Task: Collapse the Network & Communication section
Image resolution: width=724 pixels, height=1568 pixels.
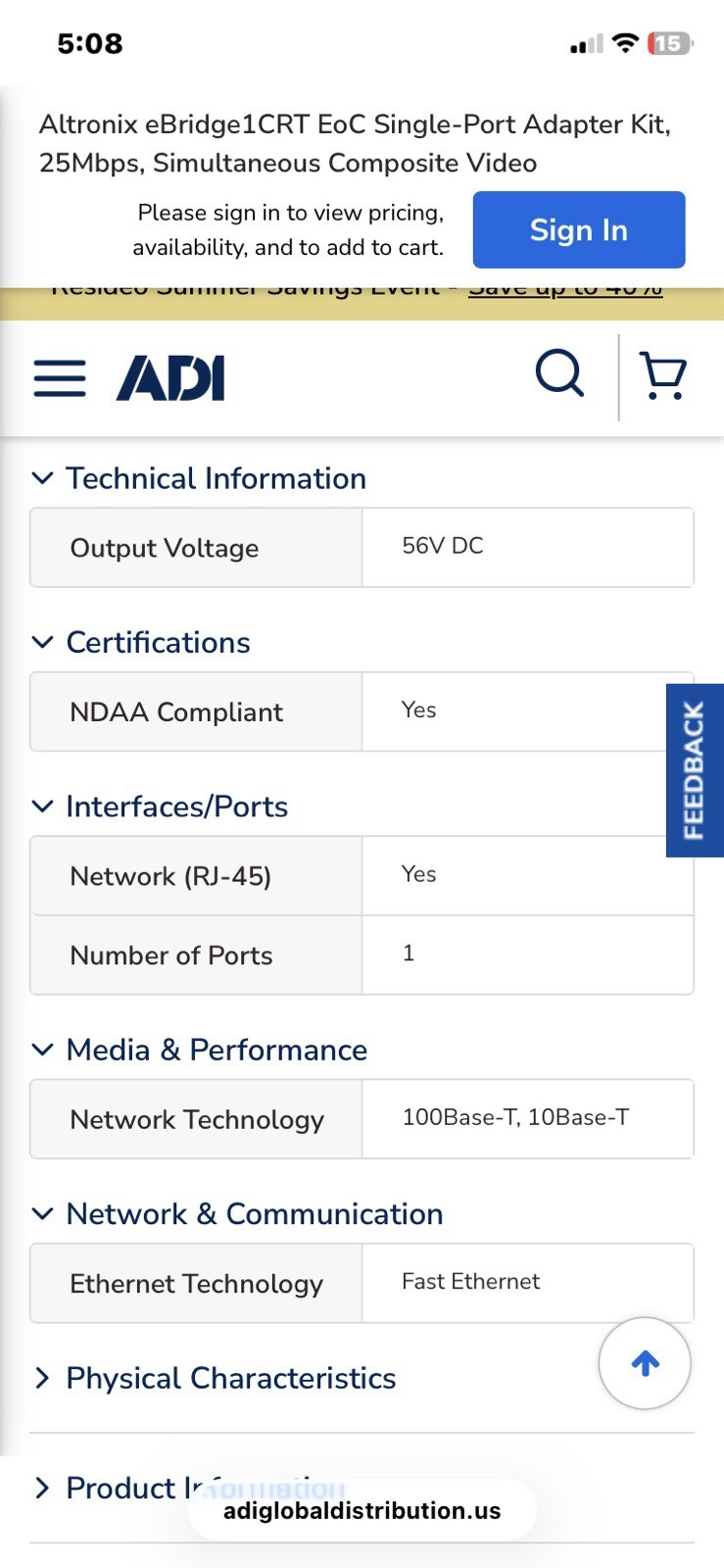Action: [x=237, y=1214]
